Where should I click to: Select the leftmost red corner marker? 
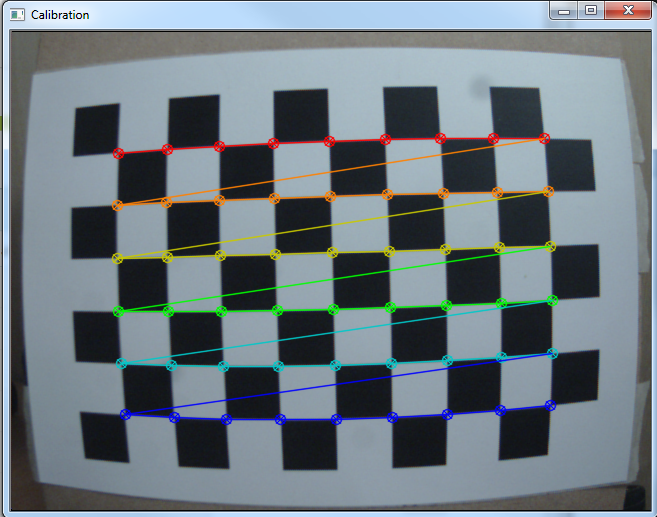click(119, 153)
